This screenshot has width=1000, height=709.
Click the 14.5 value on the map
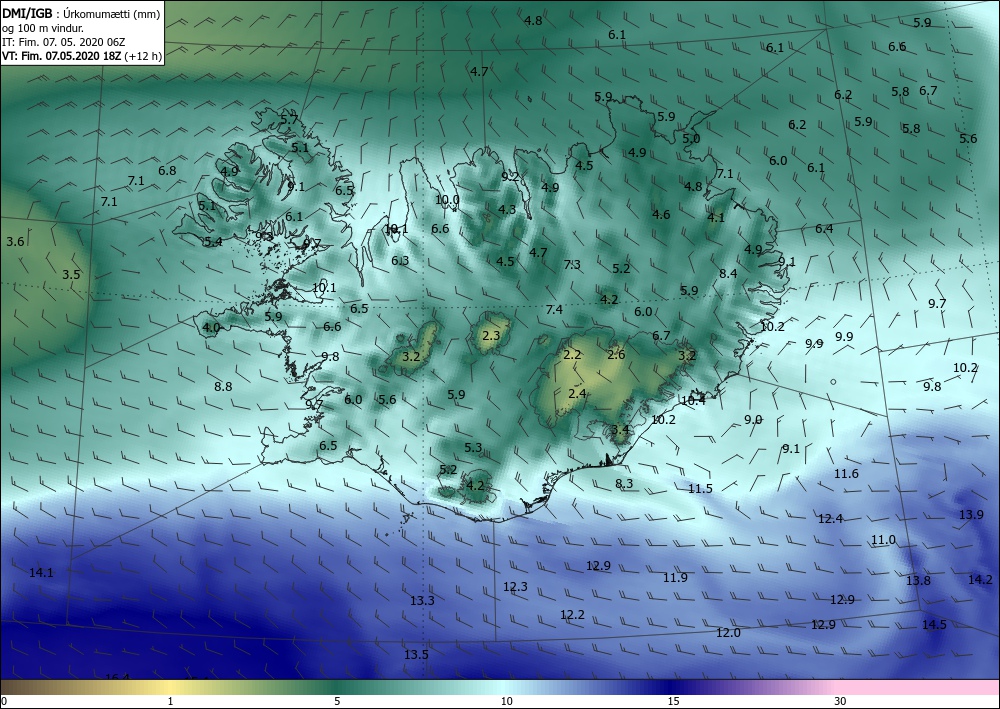pyautogui.click(x=934, y=625)
